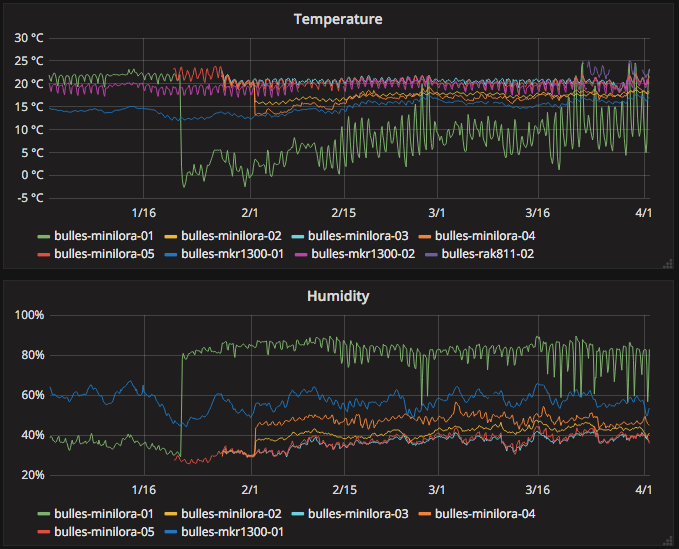Toggle bulles-minilora-05 series in Temperature legend
Viewport: 679px width, 549px height.
tap(104, 254)
